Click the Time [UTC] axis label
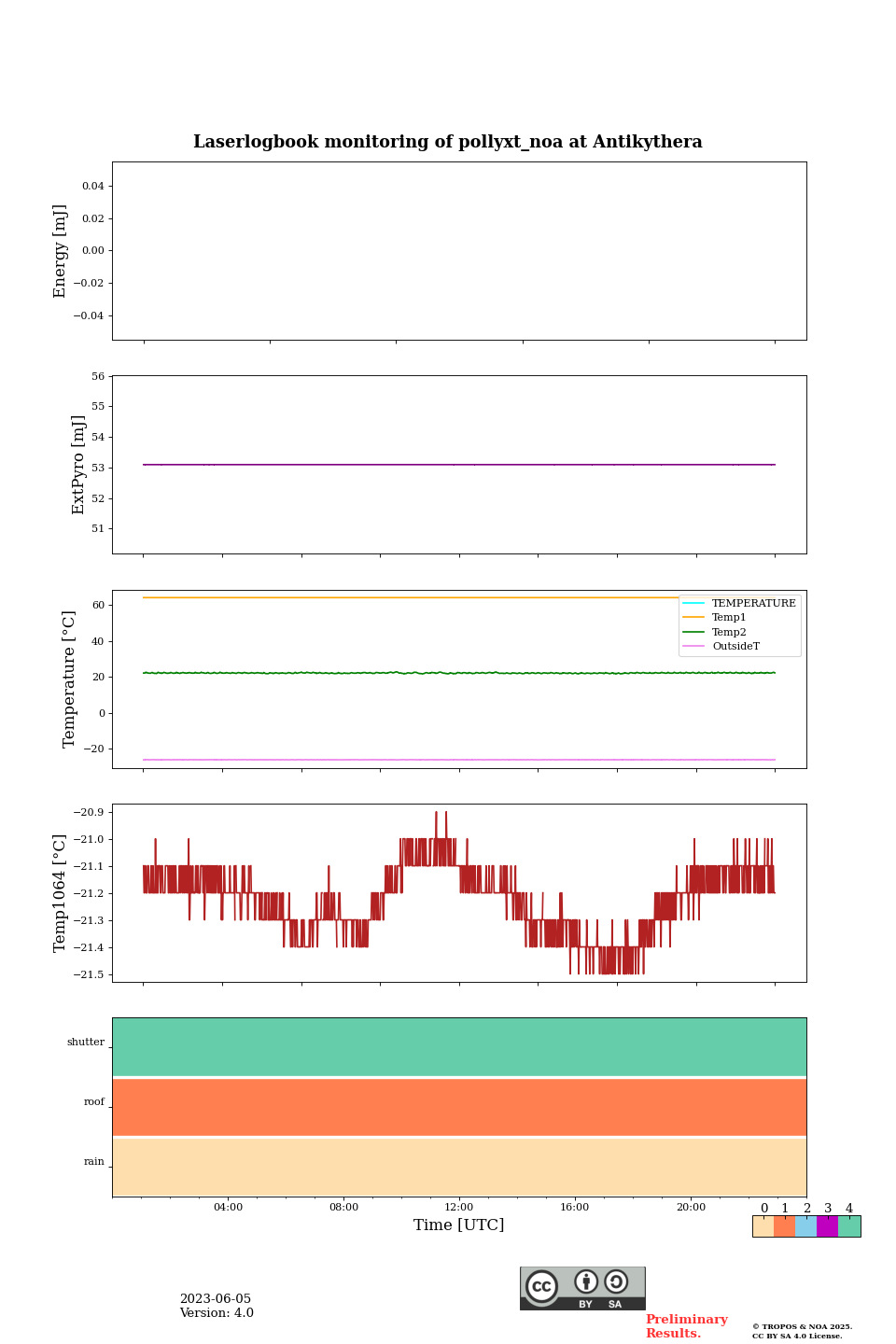The height and width of the screenshot is (1344, 896). point(459,1225)
